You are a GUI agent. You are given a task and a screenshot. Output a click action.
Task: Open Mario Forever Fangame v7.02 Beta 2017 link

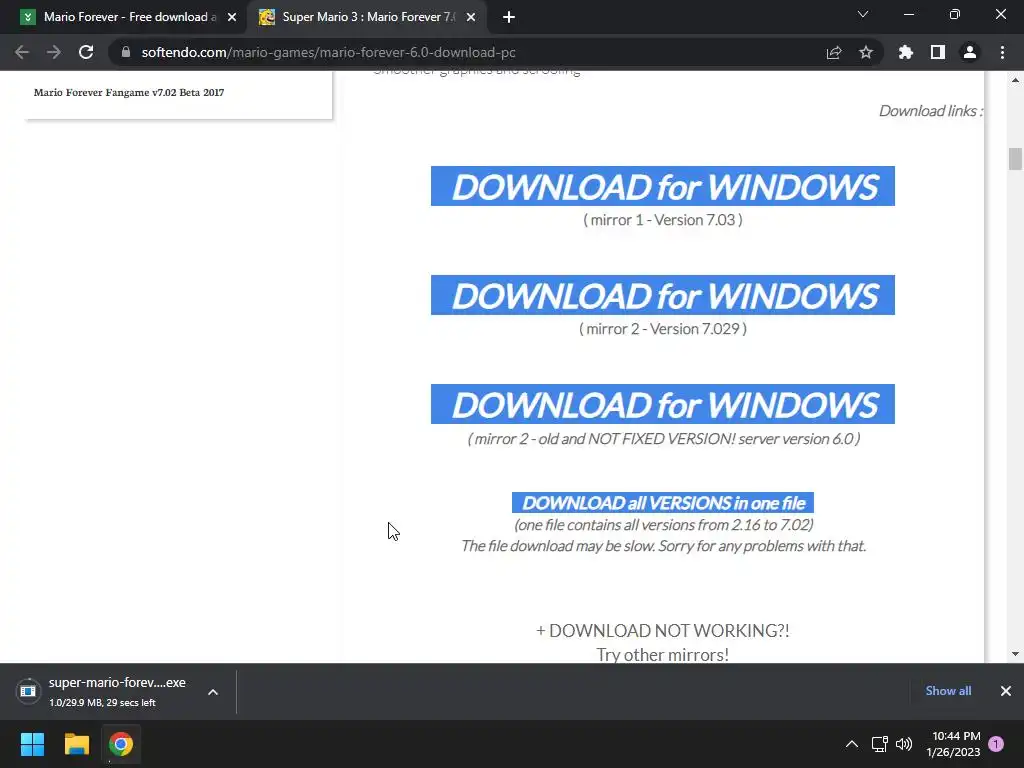tap(129, 93)
